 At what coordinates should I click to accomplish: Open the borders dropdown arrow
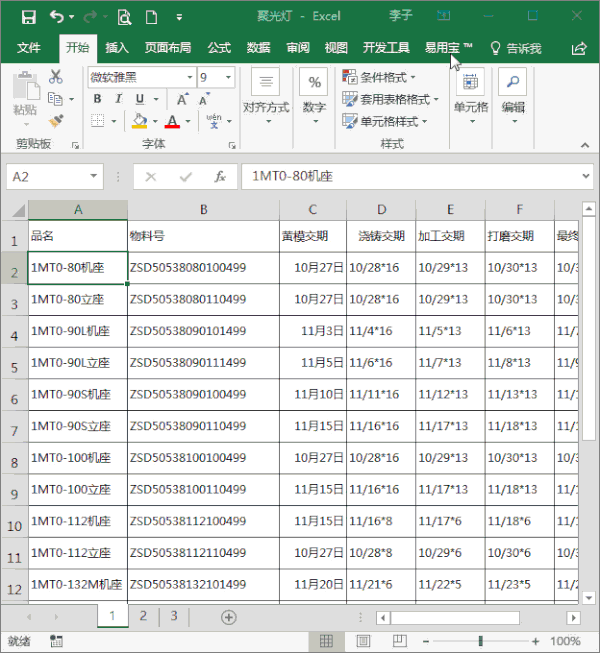pos(114,121)
